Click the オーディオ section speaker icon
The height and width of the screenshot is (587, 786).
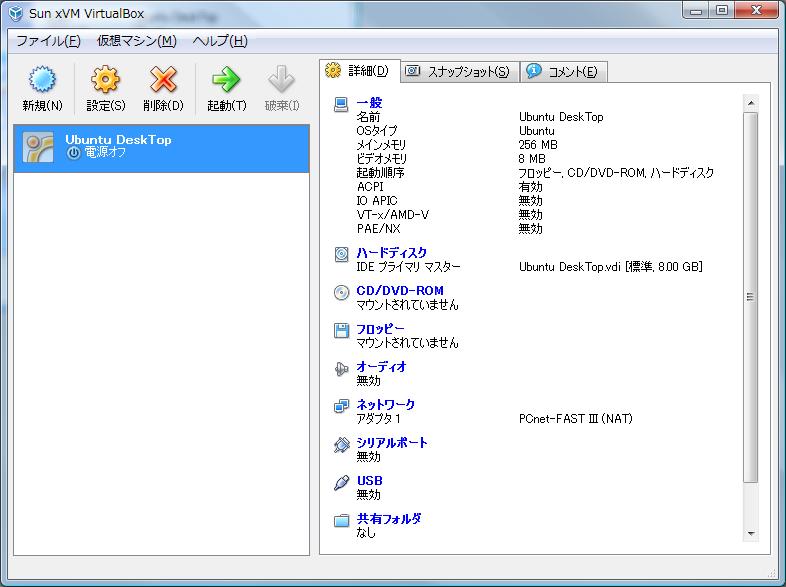pos(341,369)
